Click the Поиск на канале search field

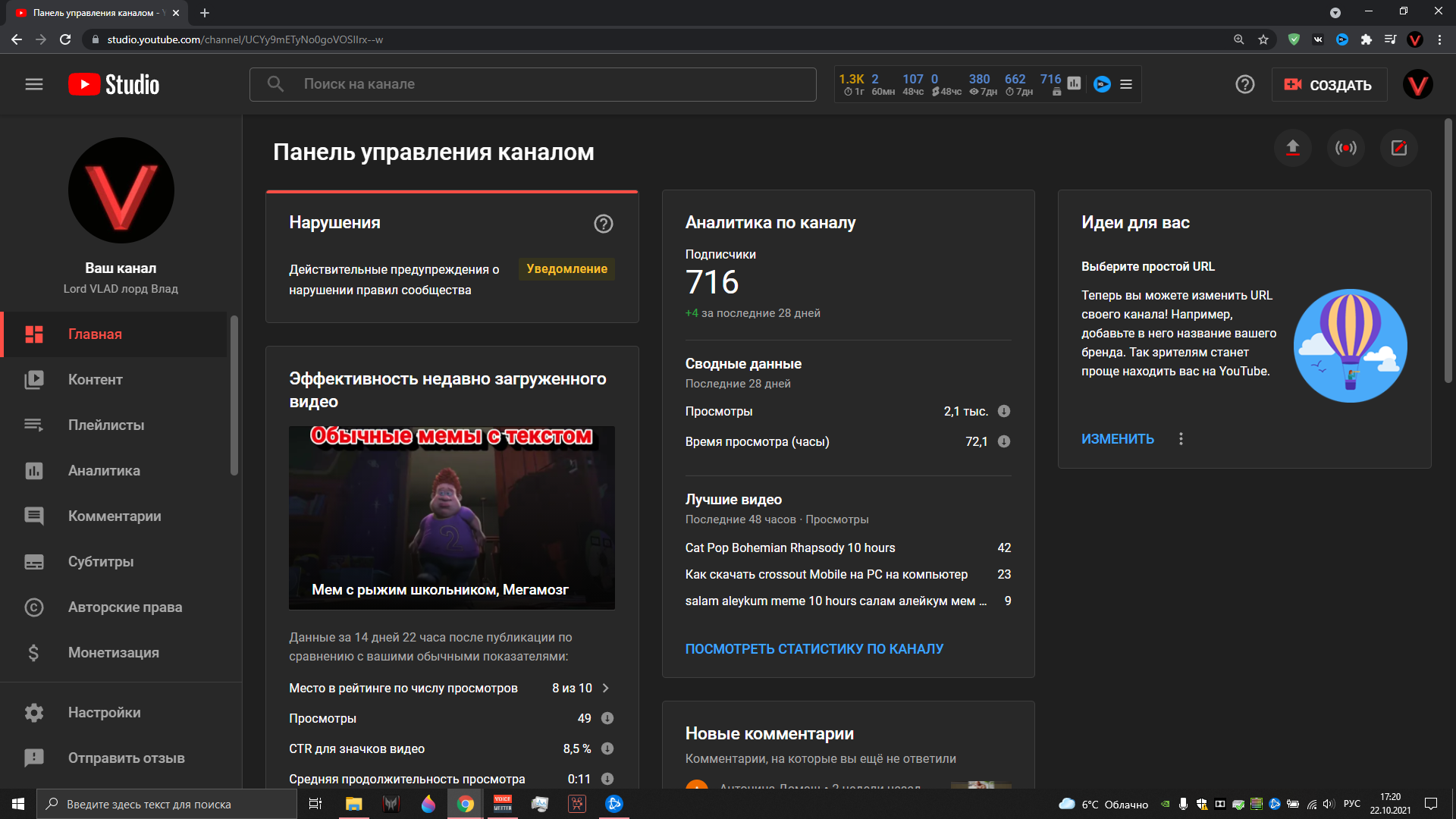(532, 84)
